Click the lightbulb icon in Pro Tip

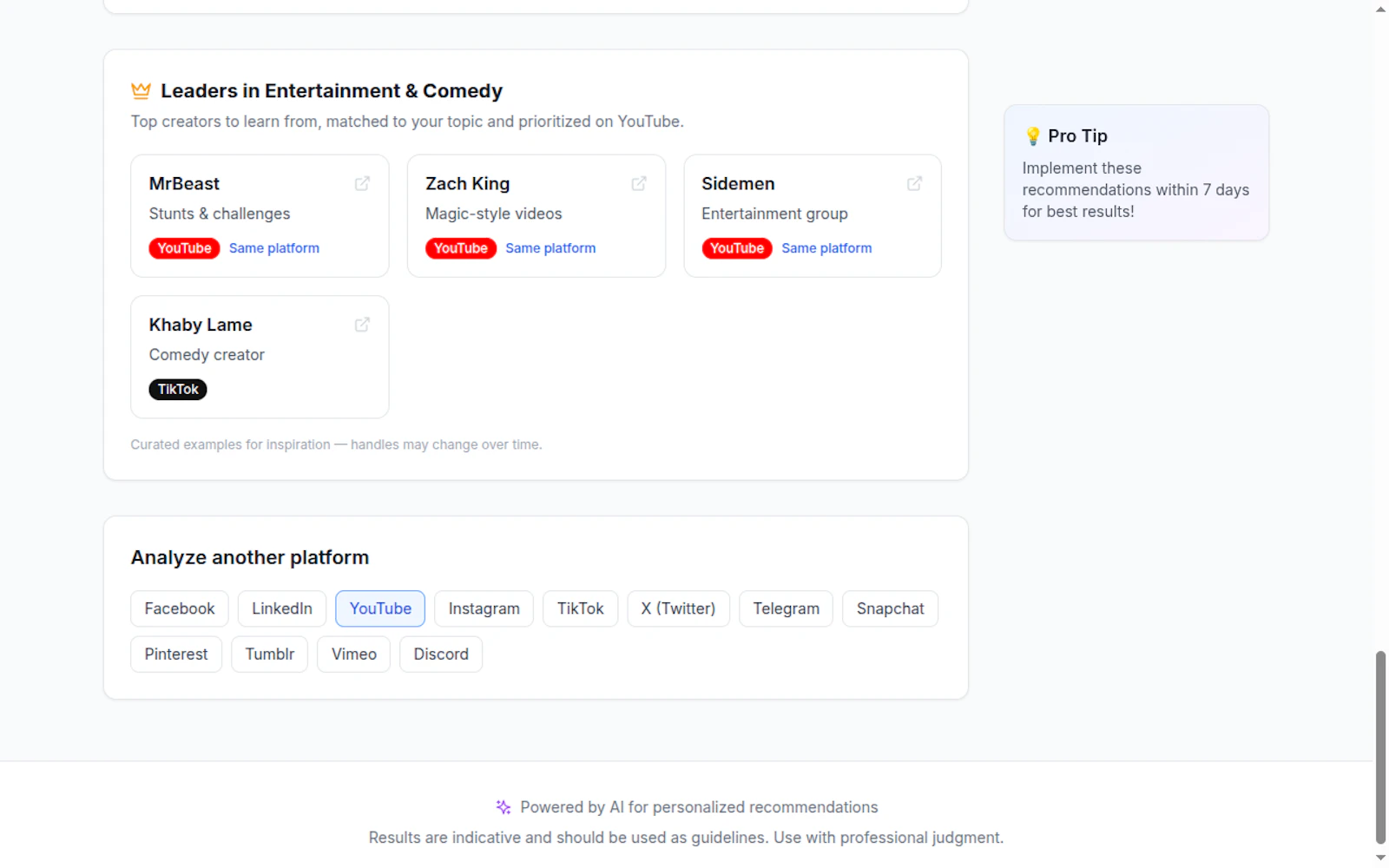pos(1032,136)
